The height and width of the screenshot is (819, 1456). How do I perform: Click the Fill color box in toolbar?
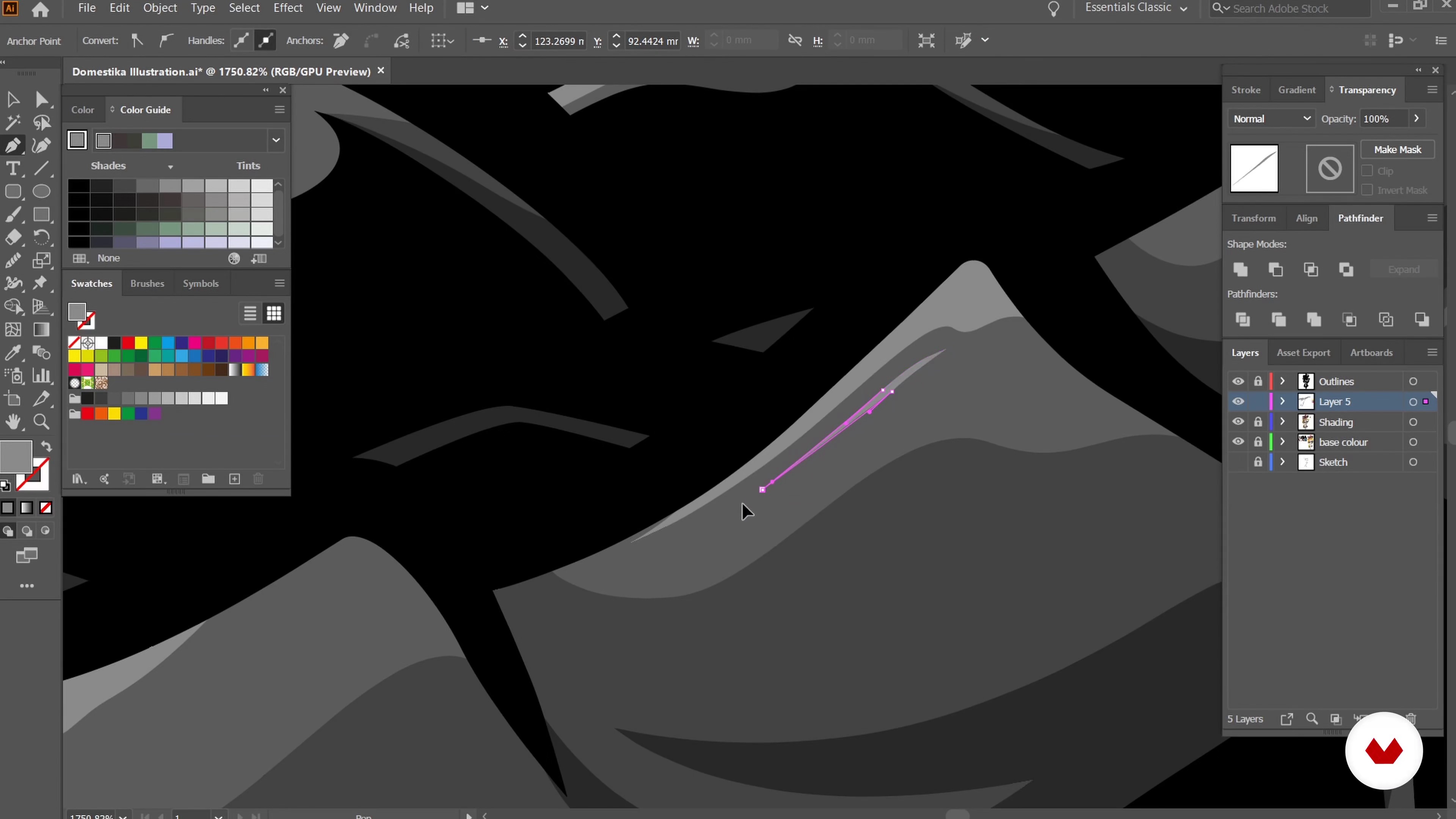pyautogui.click(x=16, y=456)
